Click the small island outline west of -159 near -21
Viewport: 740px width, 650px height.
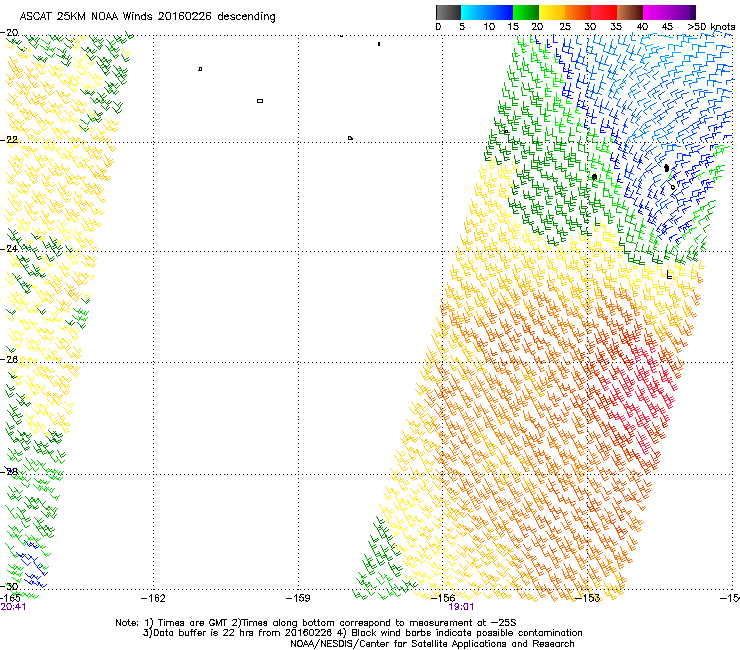pos(260,101)
